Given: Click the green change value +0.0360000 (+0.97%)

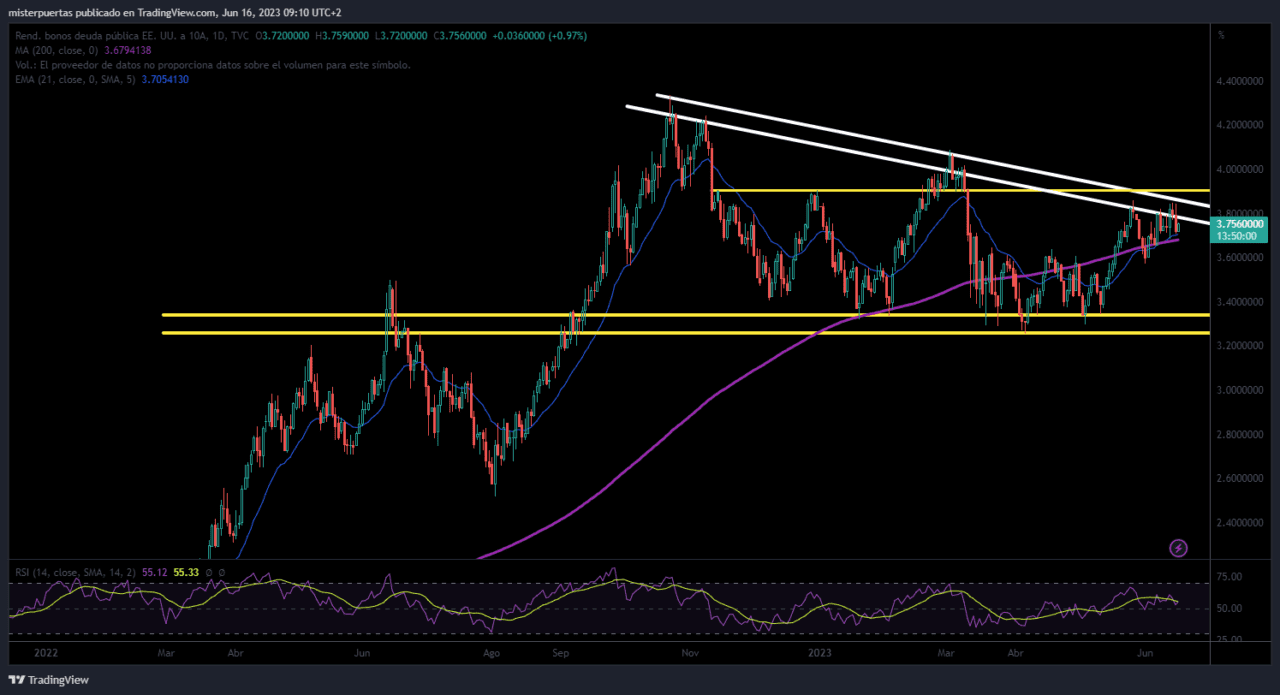Looking at the screenshot, I should pyautogui.click(x=540, y=36).
